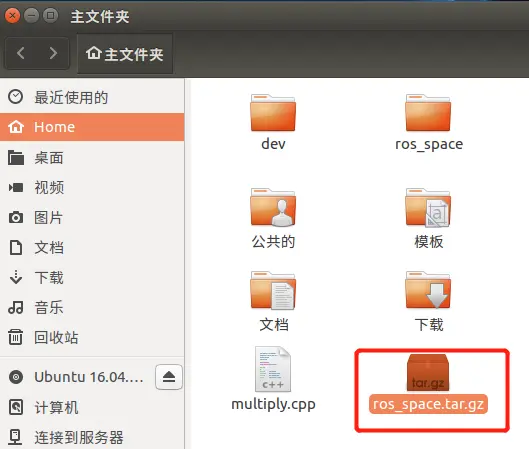Minimize the 主文件夹 window
The width and height of the screenshot is (529, 449).
tap(32, 16)
